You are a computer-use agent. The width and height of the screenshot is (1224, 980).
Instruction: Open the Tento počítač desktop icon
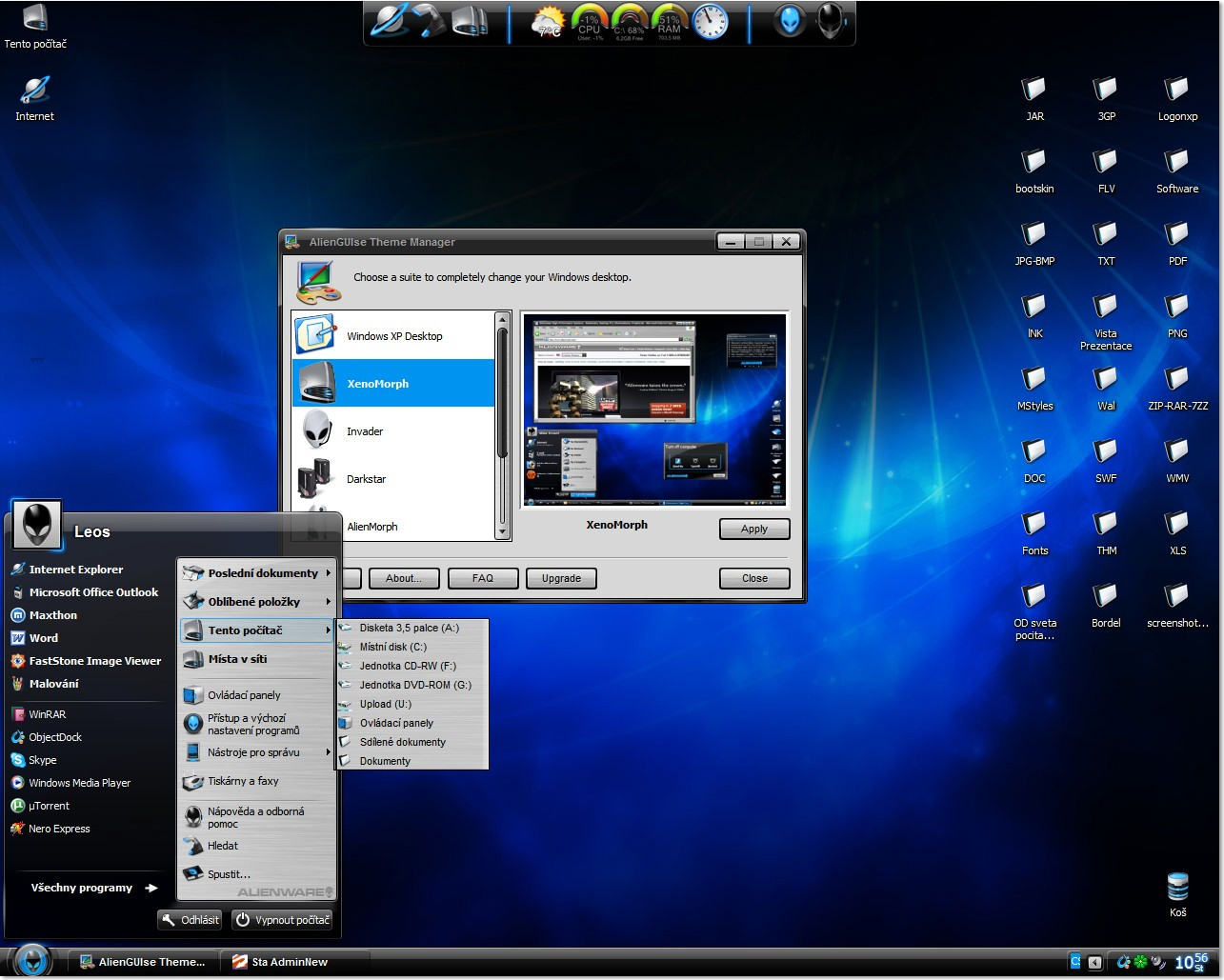tap(35, 27)
